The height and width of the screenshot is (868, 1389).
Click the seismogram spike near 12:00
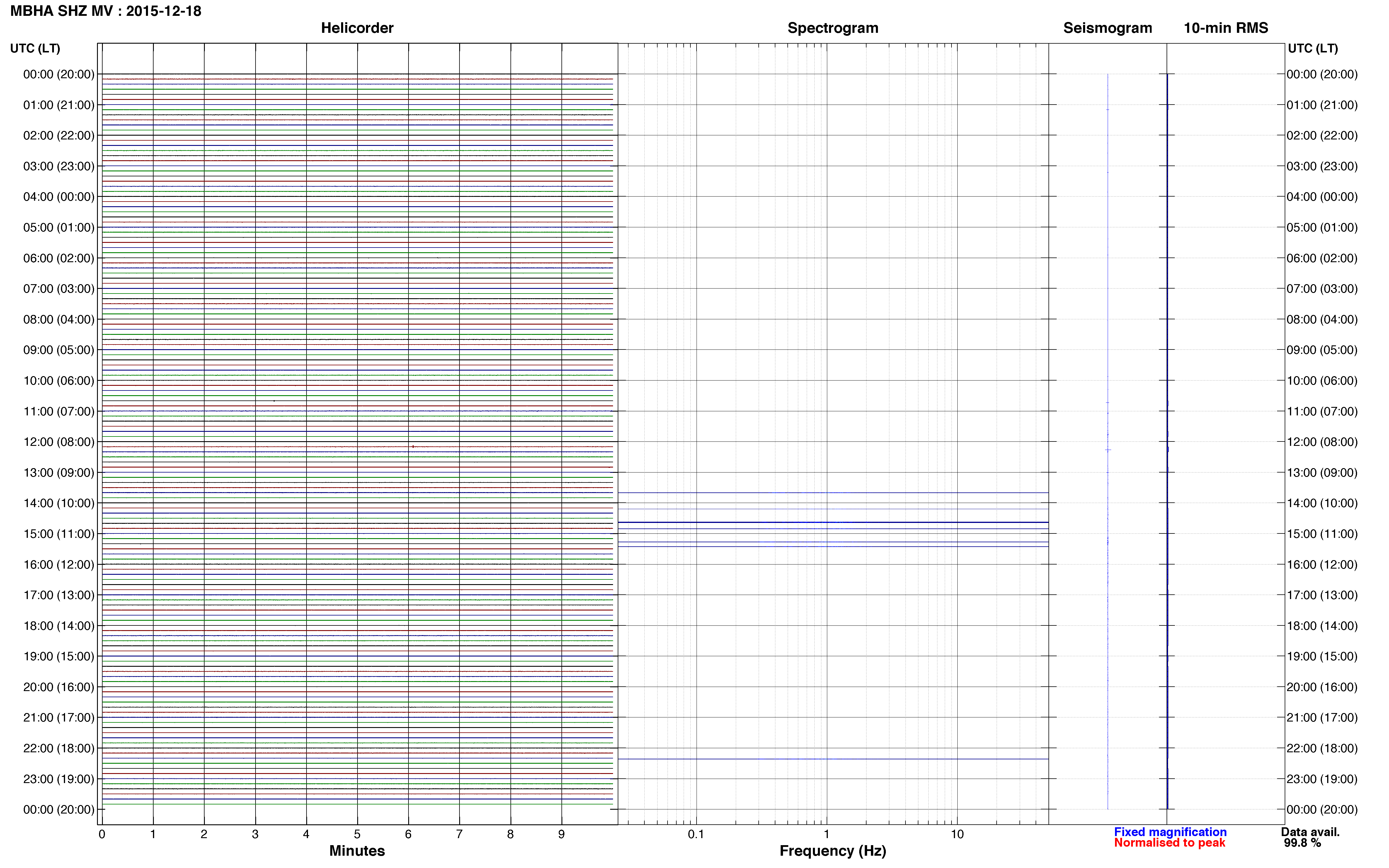1108,450
